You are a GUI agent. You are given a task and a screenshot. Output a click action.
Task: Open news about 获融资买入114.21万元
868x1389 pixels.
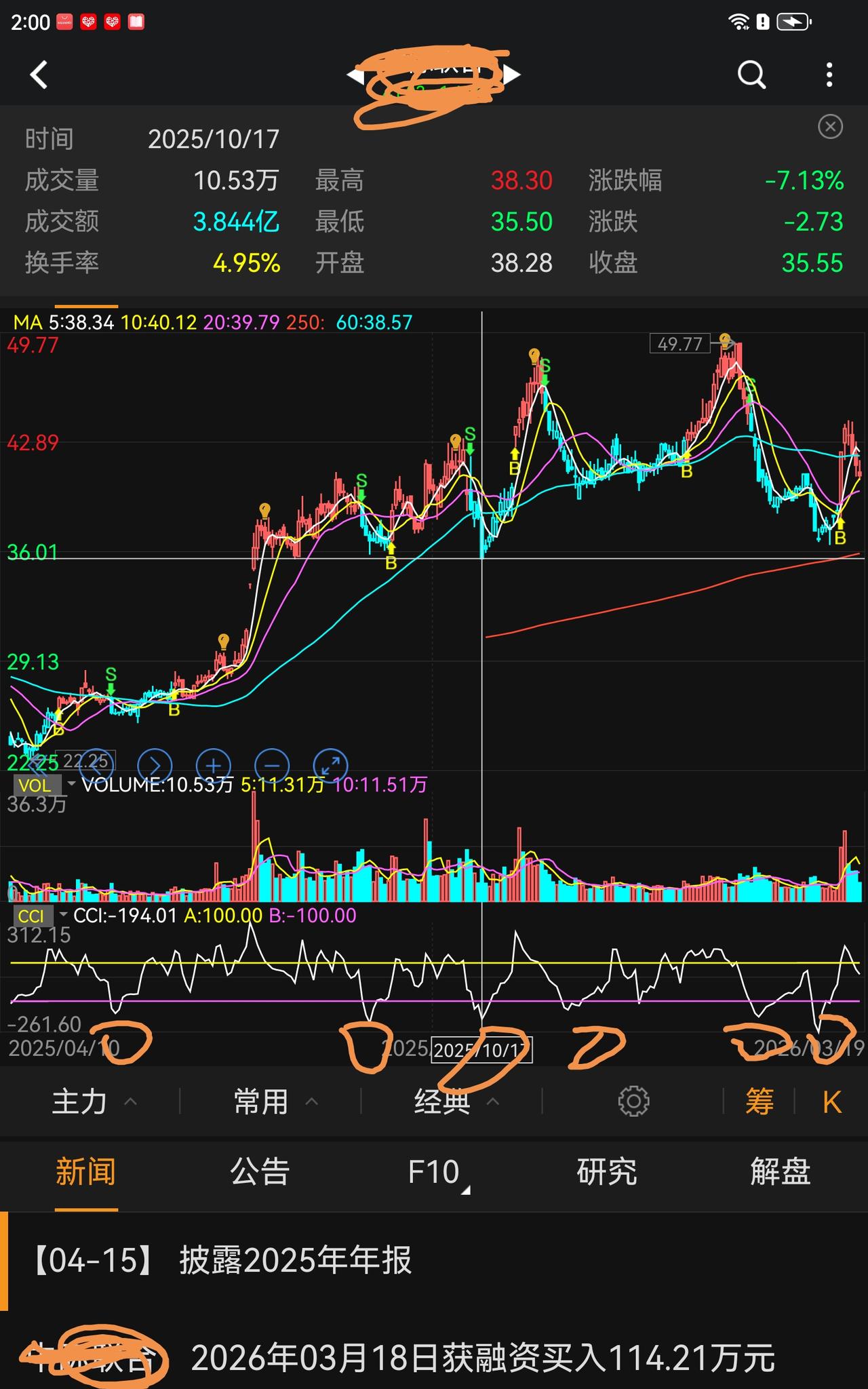click(434, 1358)
